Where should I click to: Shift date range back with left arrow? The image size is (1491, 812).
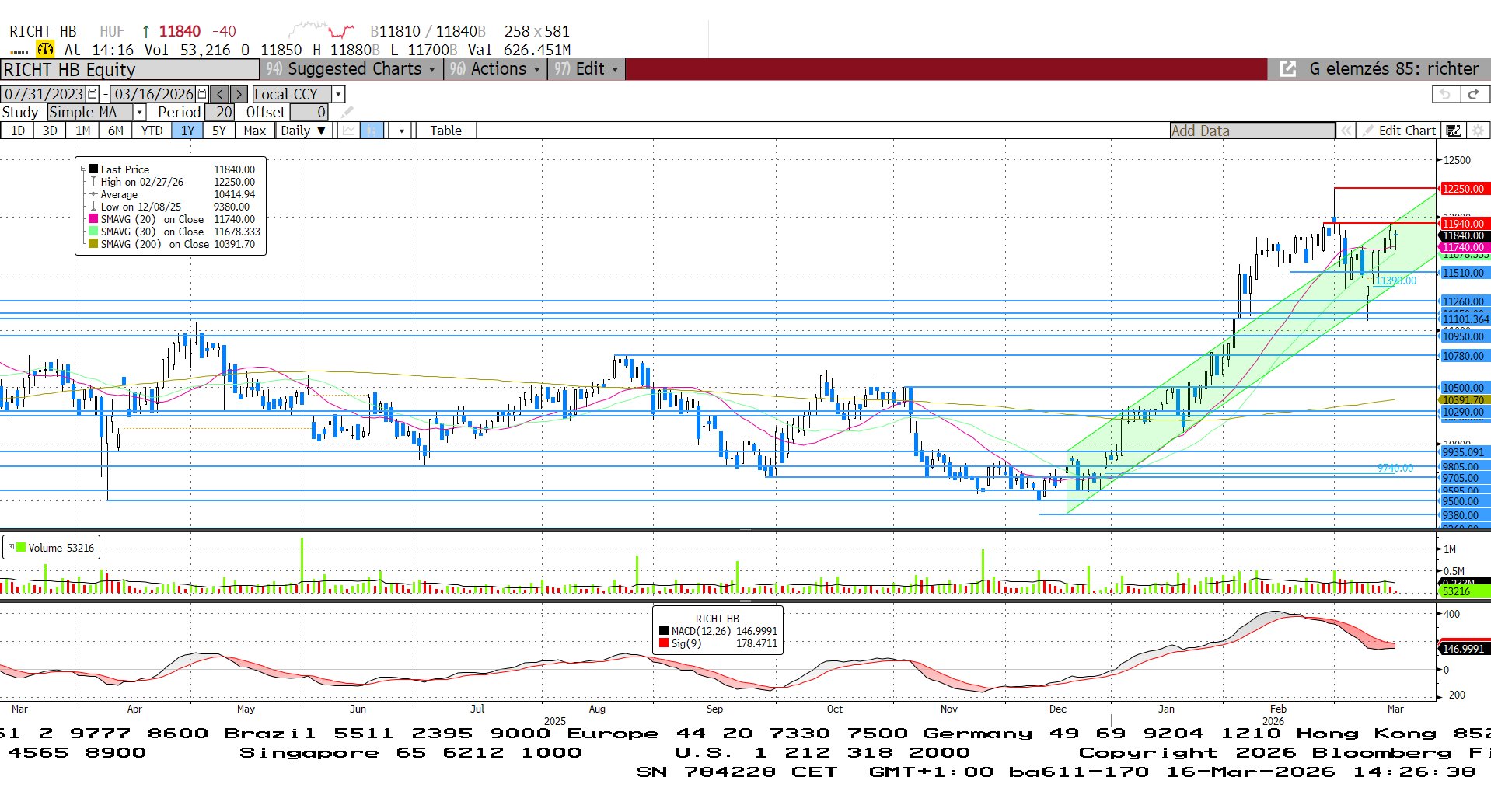click(220, 94)
